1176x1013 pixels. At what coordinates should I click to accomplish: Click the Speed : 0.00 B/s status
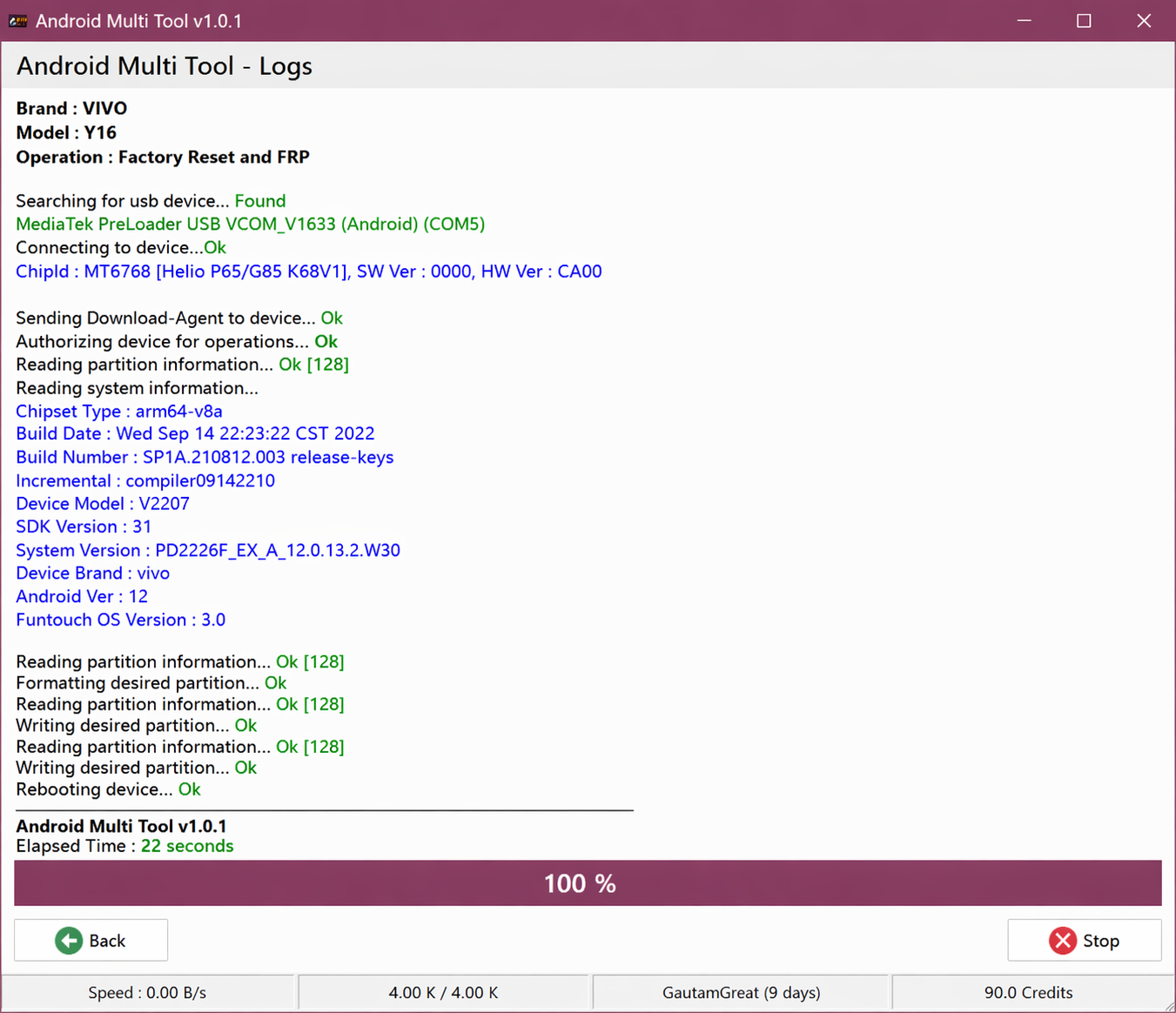(147, 992)
